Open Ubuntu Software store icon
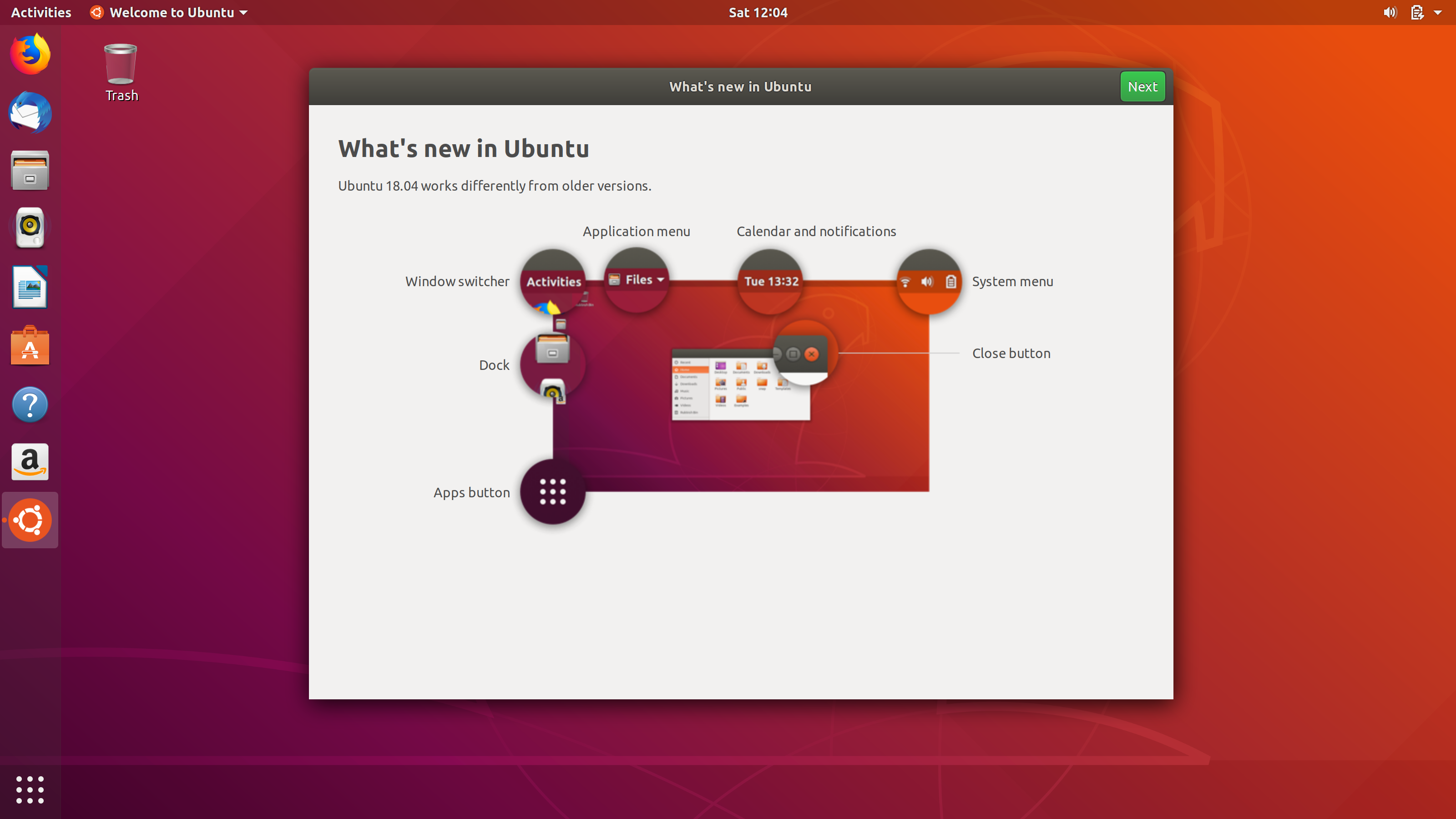 [30, 345]
